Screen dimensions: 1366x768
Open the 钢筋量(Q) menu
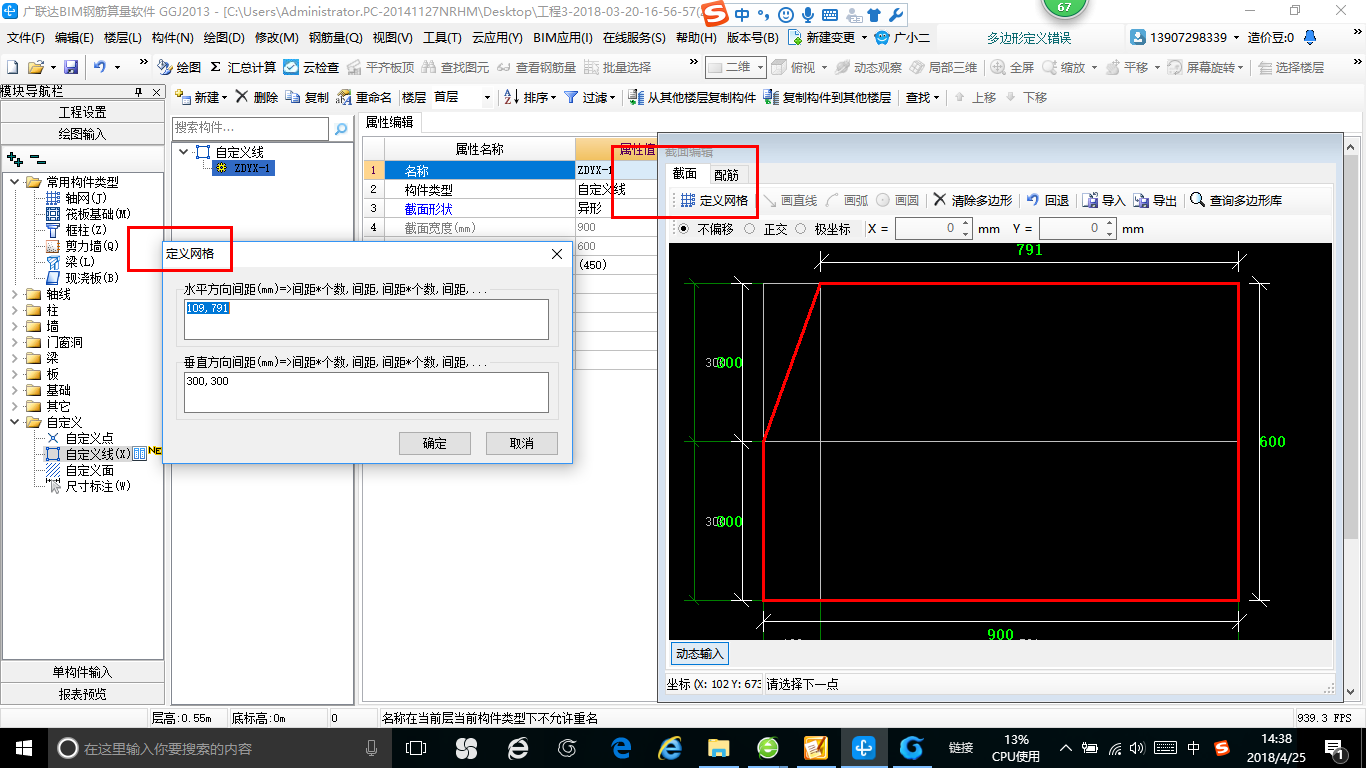(335, 38)
